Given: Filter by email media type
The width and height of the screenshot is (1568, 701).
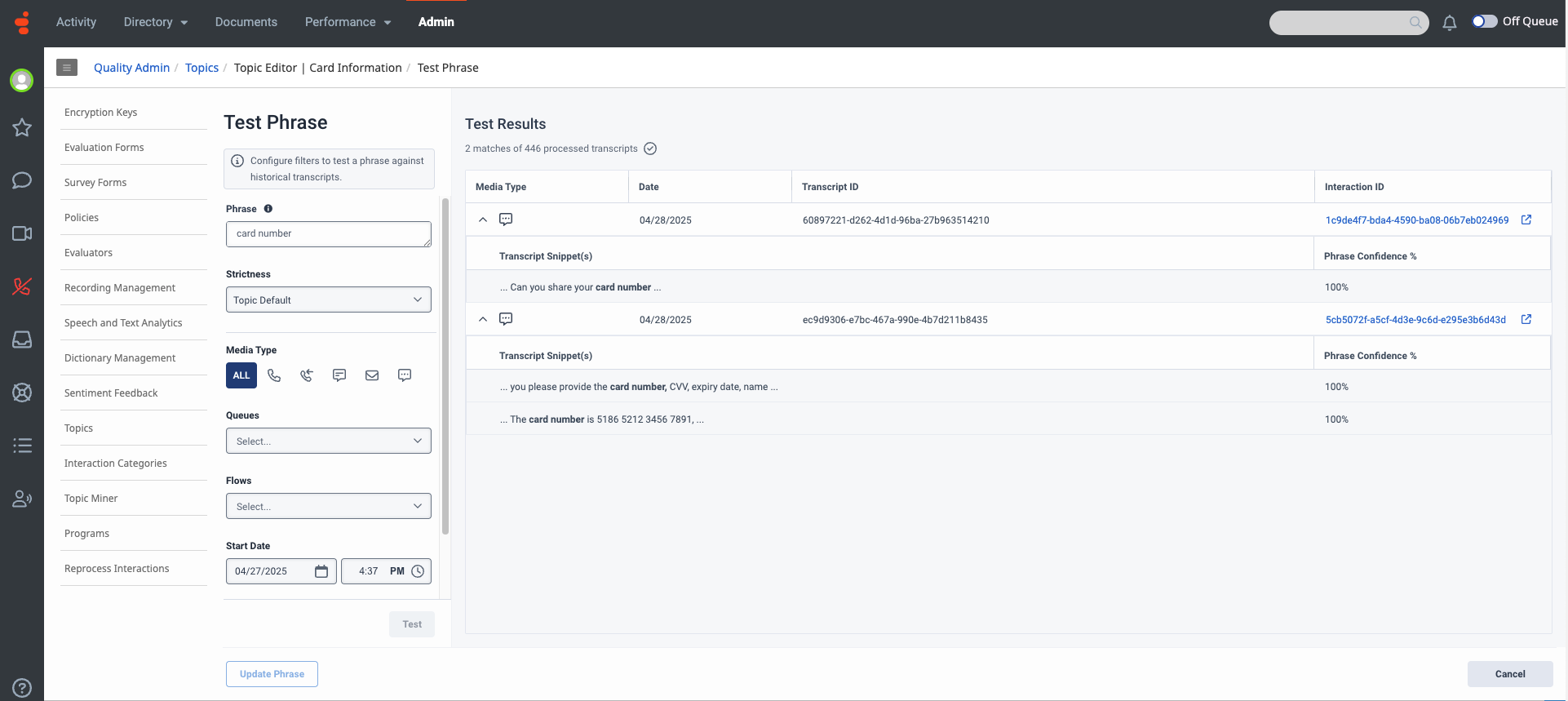Looking at the screenshot, I should point(372,375).
